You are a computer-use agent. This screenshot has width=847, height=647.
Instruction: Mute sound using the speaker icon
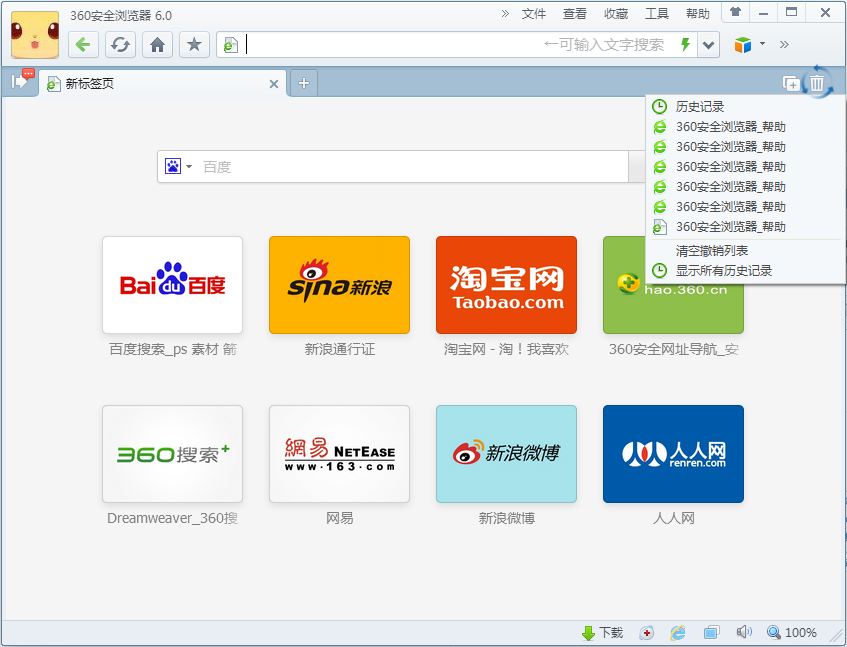[744, 632]
